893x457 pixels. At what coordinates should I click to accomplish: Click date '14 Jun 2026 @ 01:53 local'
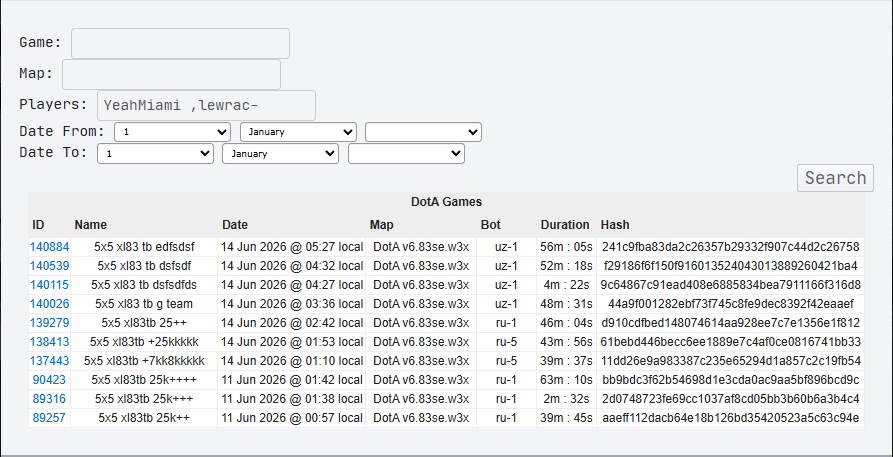click(292, 342)
